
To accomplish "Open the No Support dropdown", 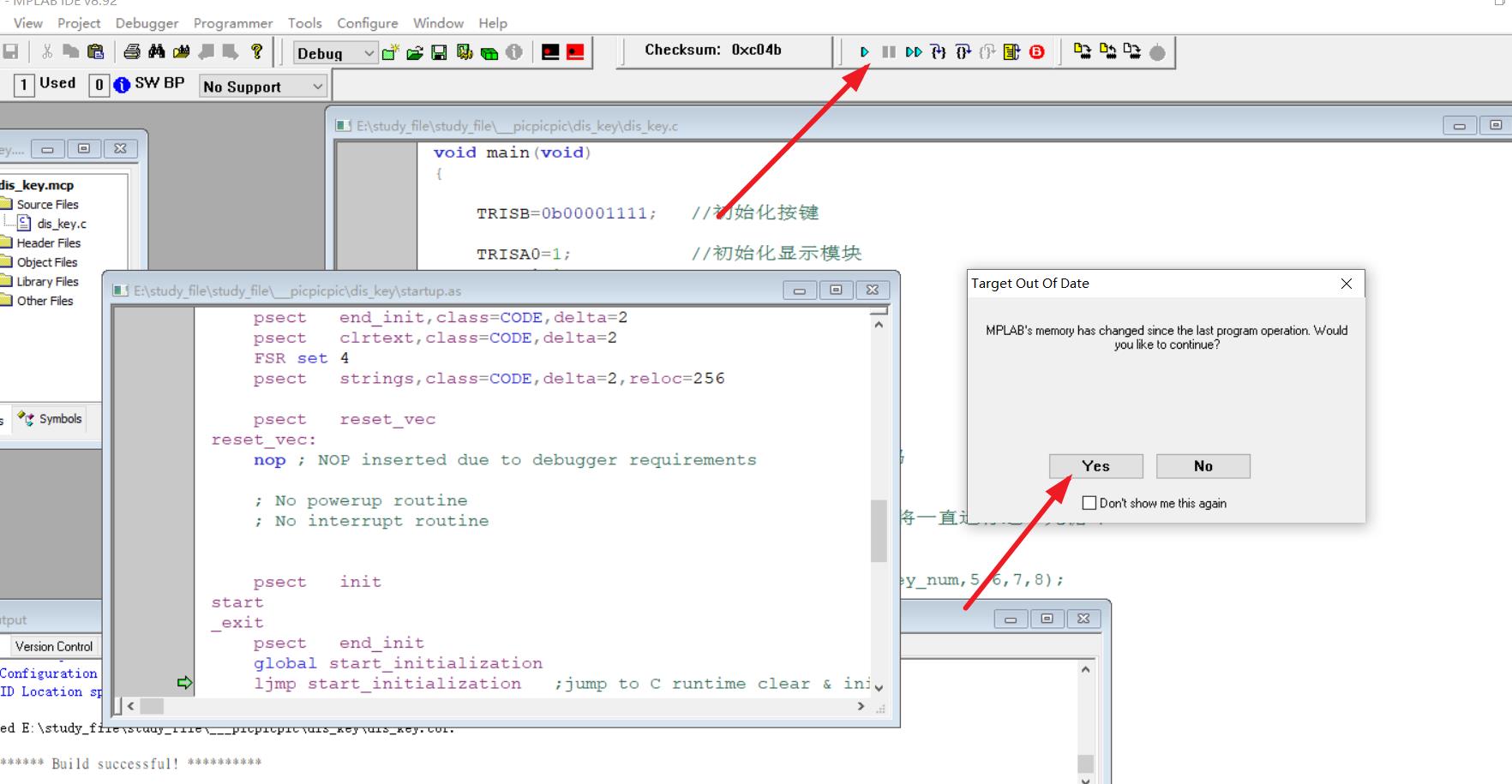I will click(x=262, y=87).
